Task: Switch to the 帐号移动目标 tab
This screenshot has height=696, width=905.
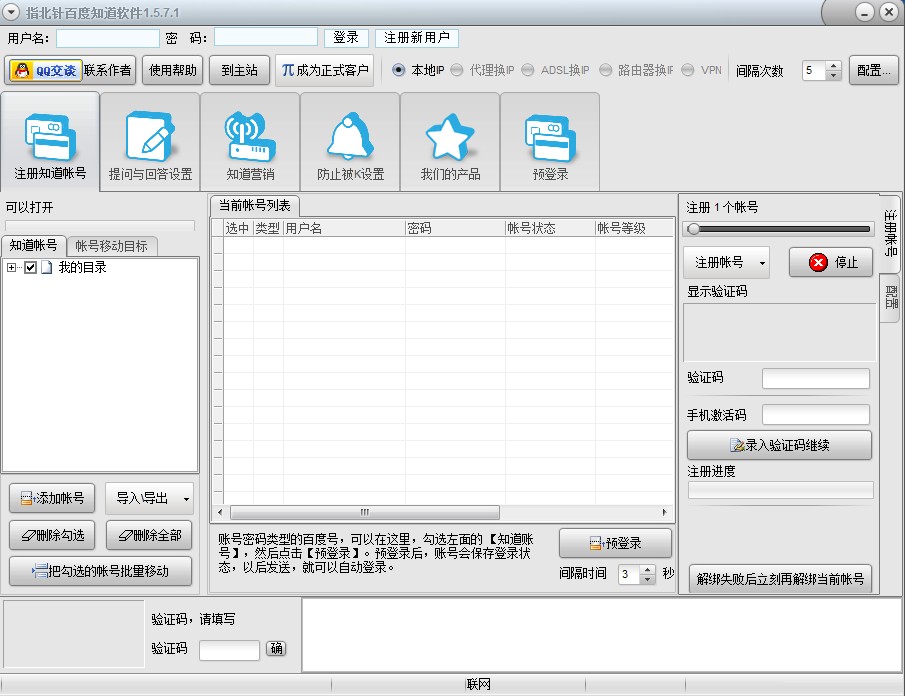Action: click(x=113, y=244)
